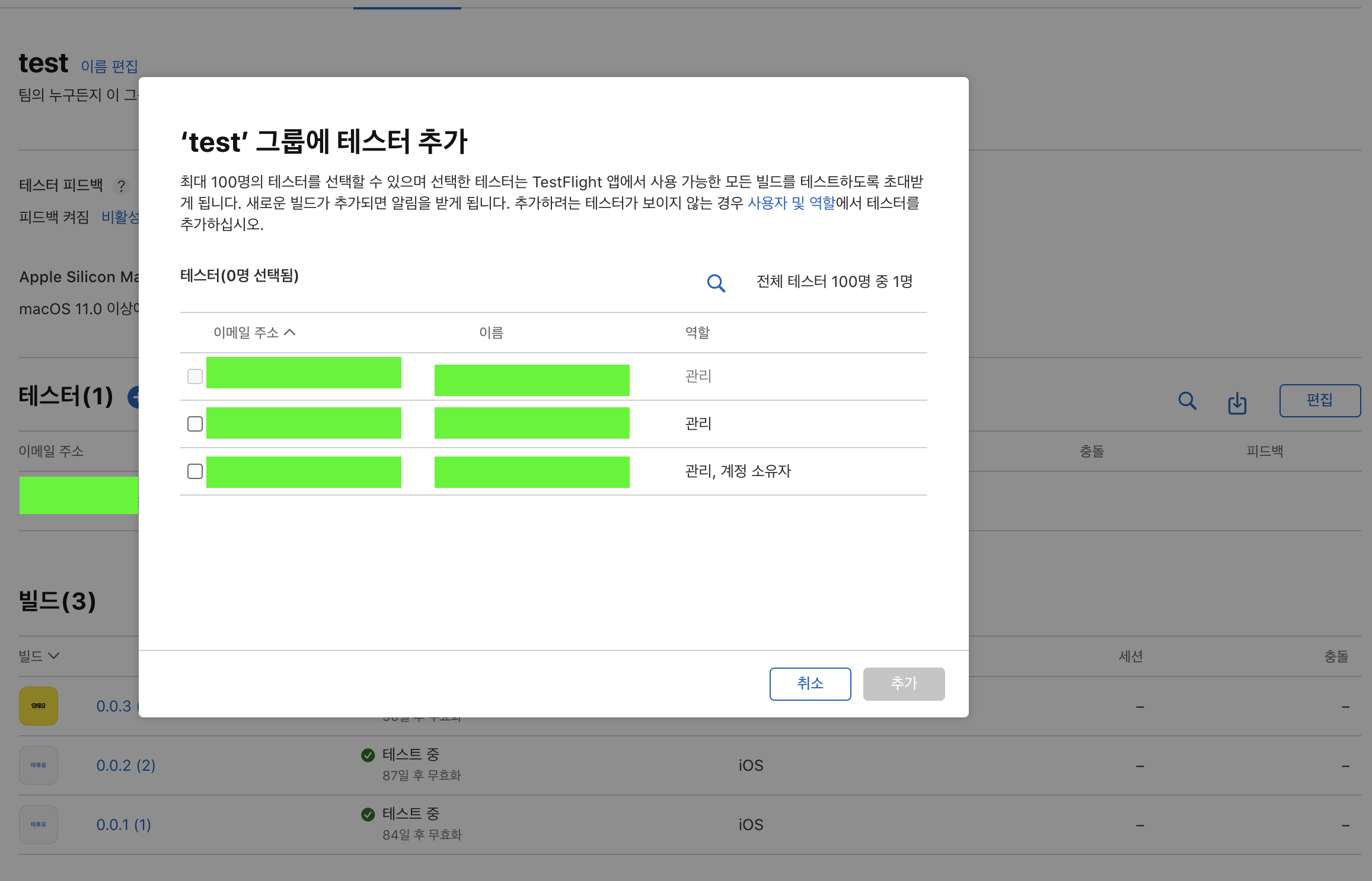Check the account owner tester checkbox

[x=195, y=471]
